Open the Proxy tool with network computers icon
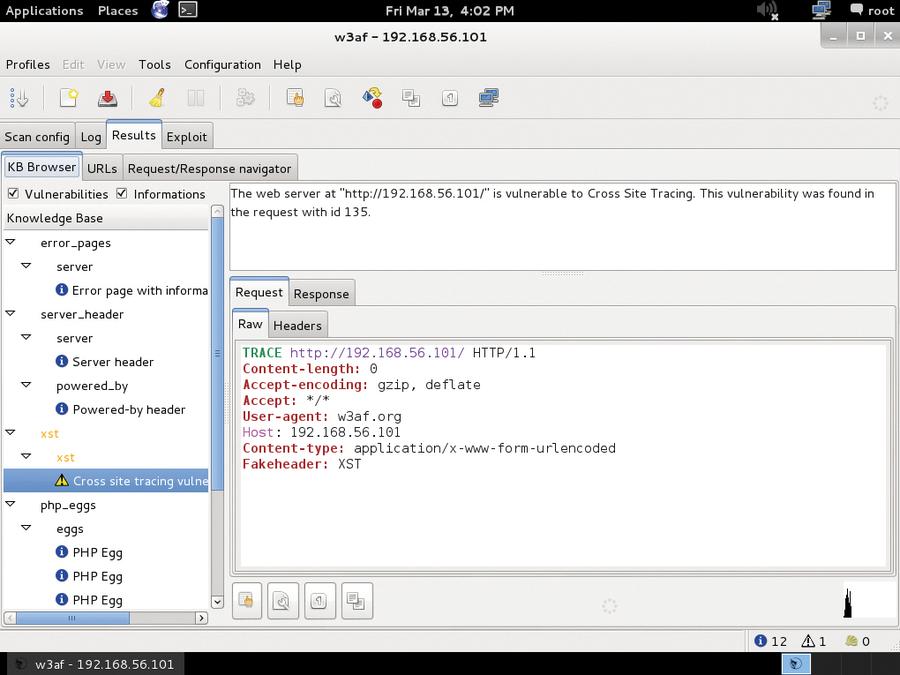 point(488,98)
